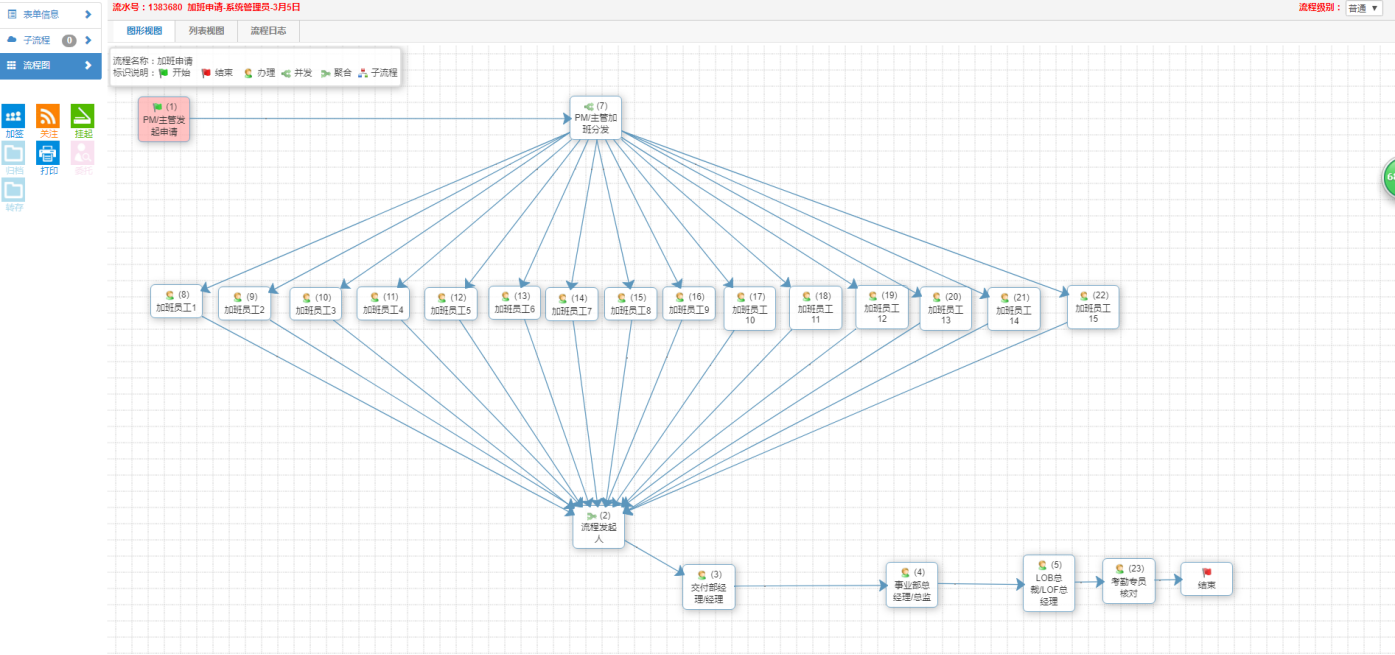The height and width of the screenshot is (655, 1395).
Task: Click the pink 委托 (delegate) icon
Action: click(x=82, y=153)
